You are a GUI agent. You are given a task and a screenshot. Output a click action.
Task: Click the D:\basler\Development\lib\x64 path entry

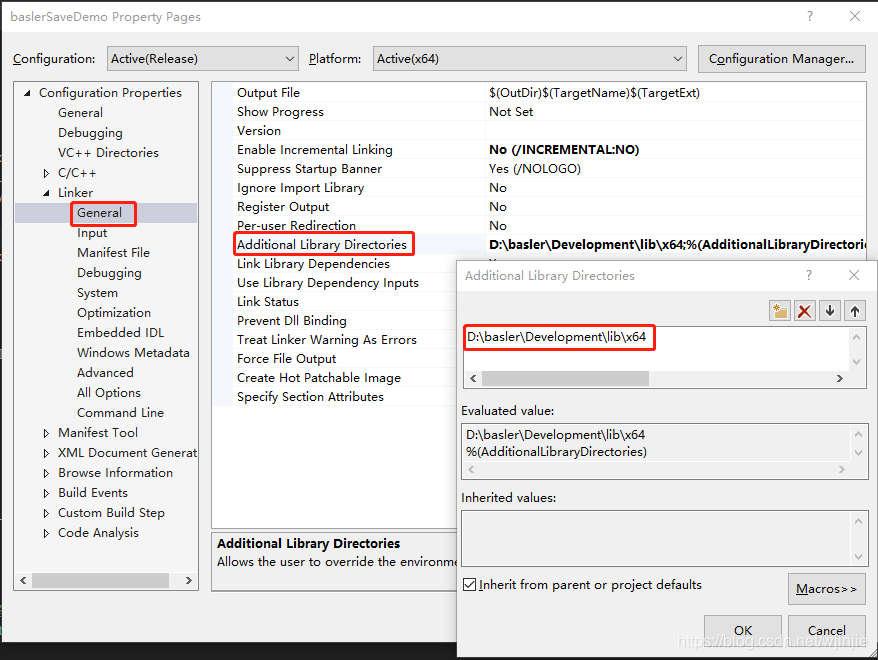click(558, 338)
